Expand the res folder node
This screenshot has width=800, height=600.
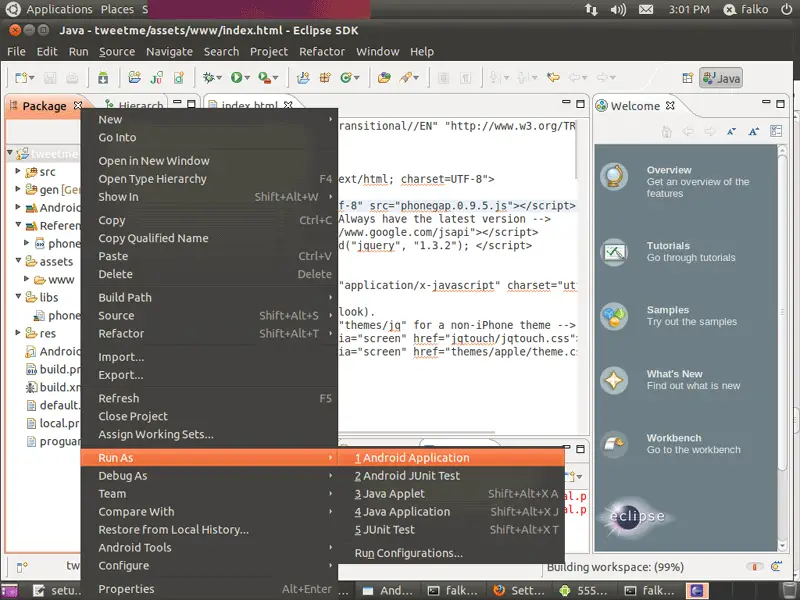click(18, 333)
